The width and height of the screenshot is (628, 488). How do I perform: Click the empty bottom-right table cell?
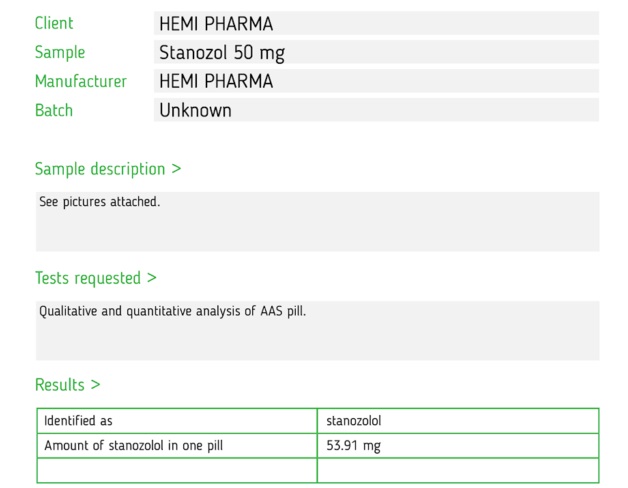point(458,470)
